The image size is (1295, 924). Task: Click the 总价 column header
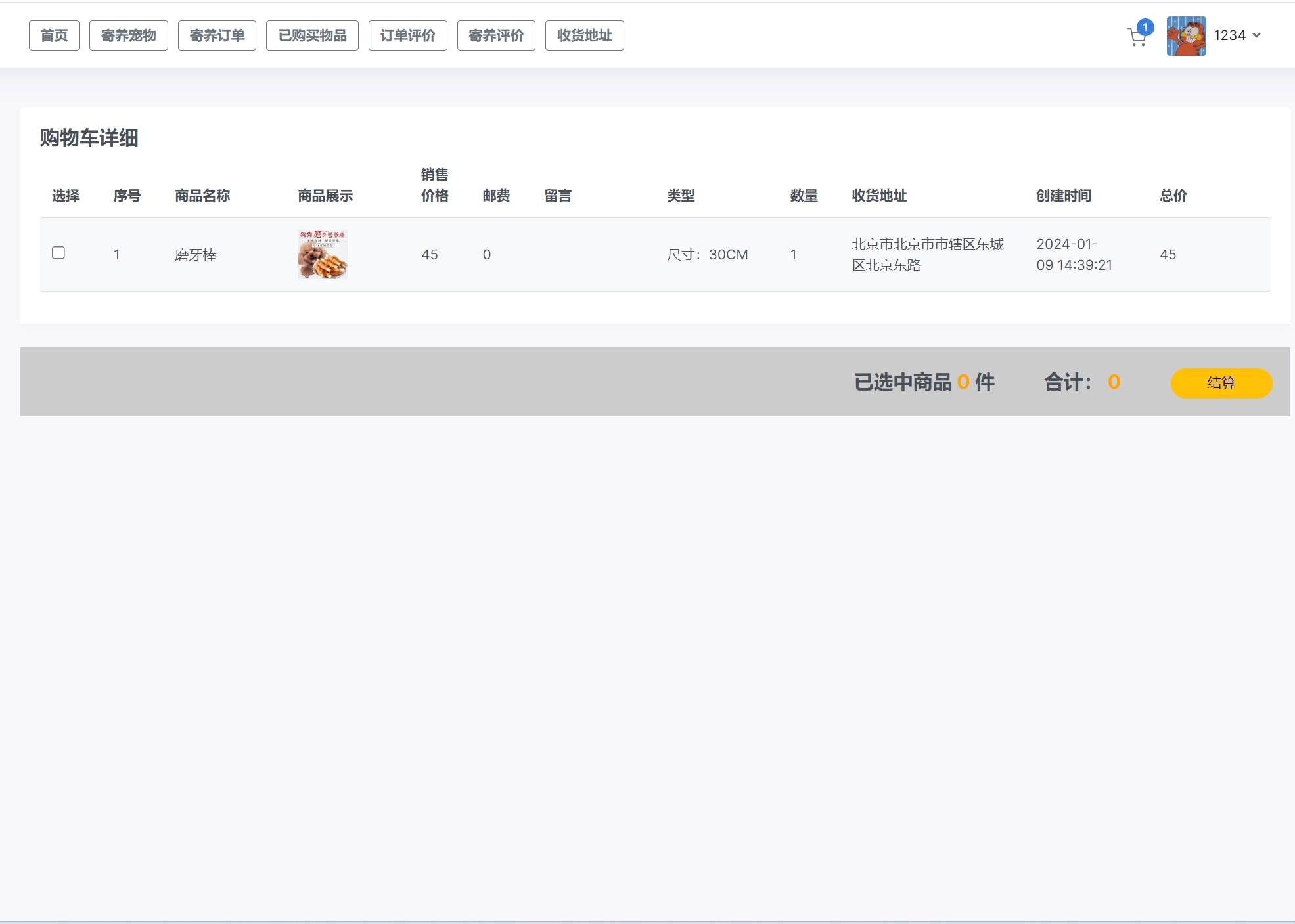(1173, 196)
